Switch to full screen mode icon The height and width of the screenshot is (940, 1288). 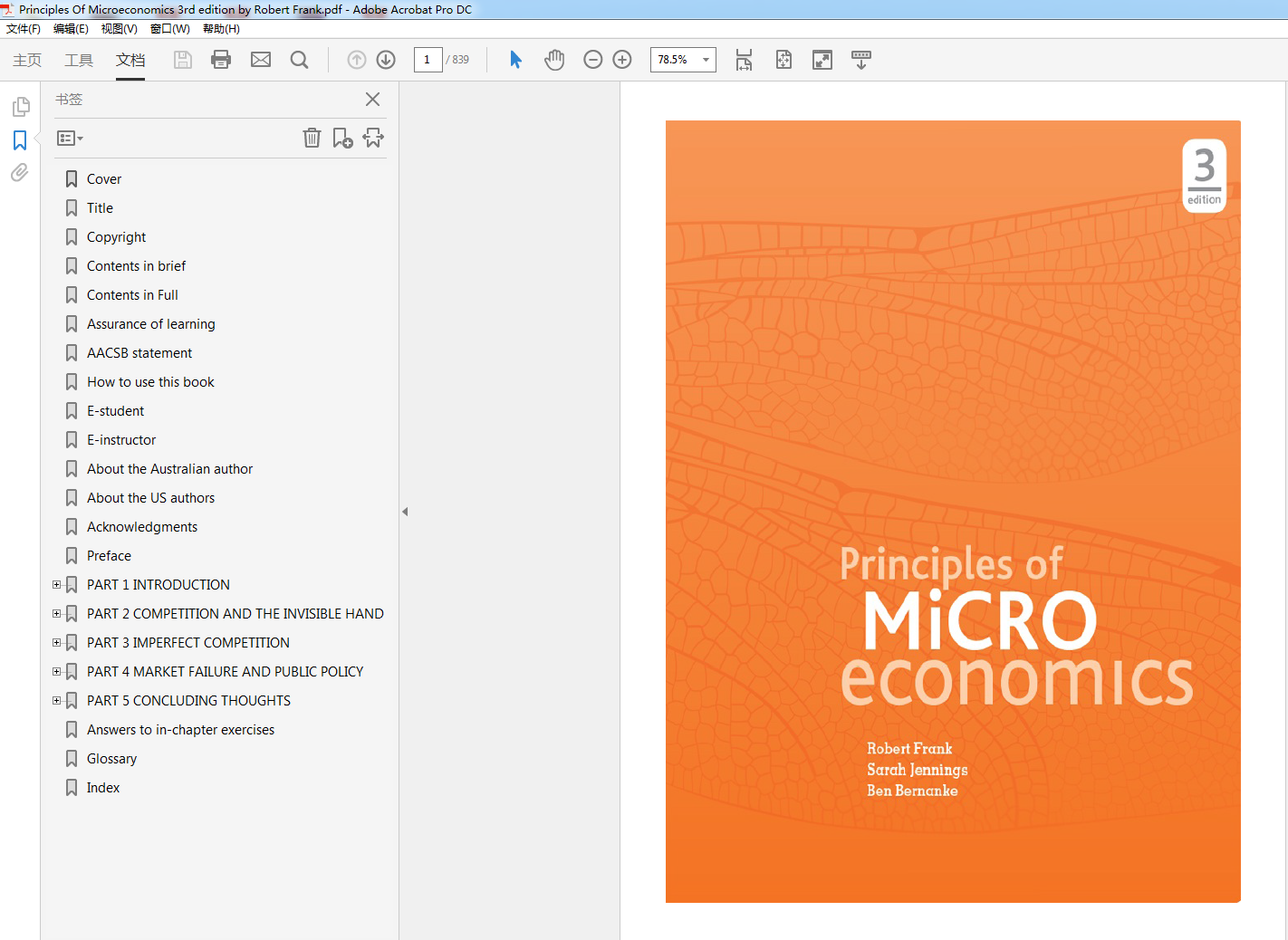pos(822,60)
